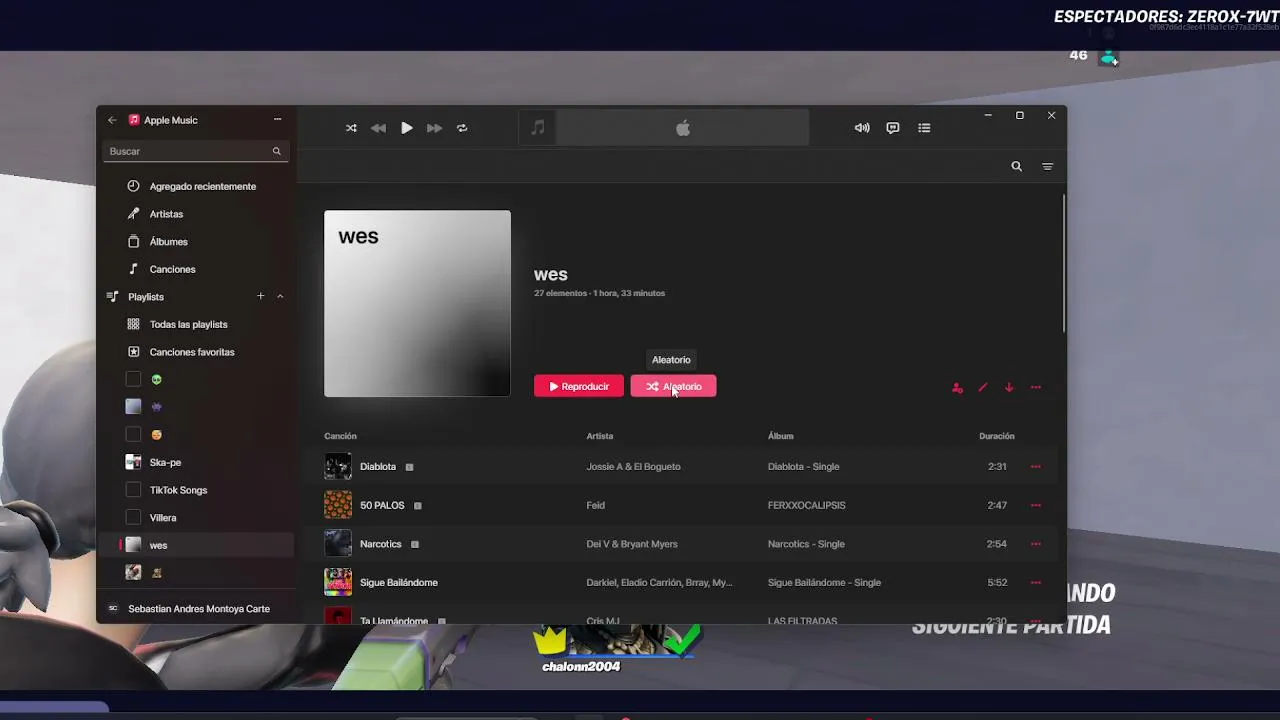Screen dimensions: 1280x720
Task: Show the lyrics panel
Action: (893, 128)
